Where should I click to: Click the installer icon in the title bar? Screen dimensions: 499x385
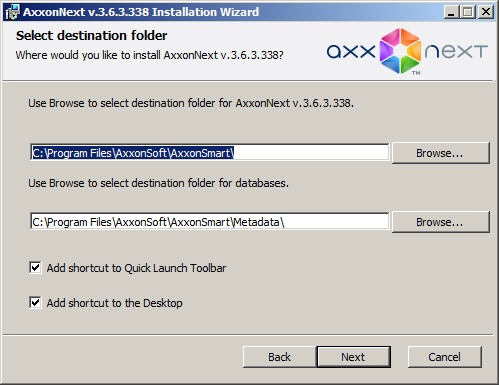(13, 12)
